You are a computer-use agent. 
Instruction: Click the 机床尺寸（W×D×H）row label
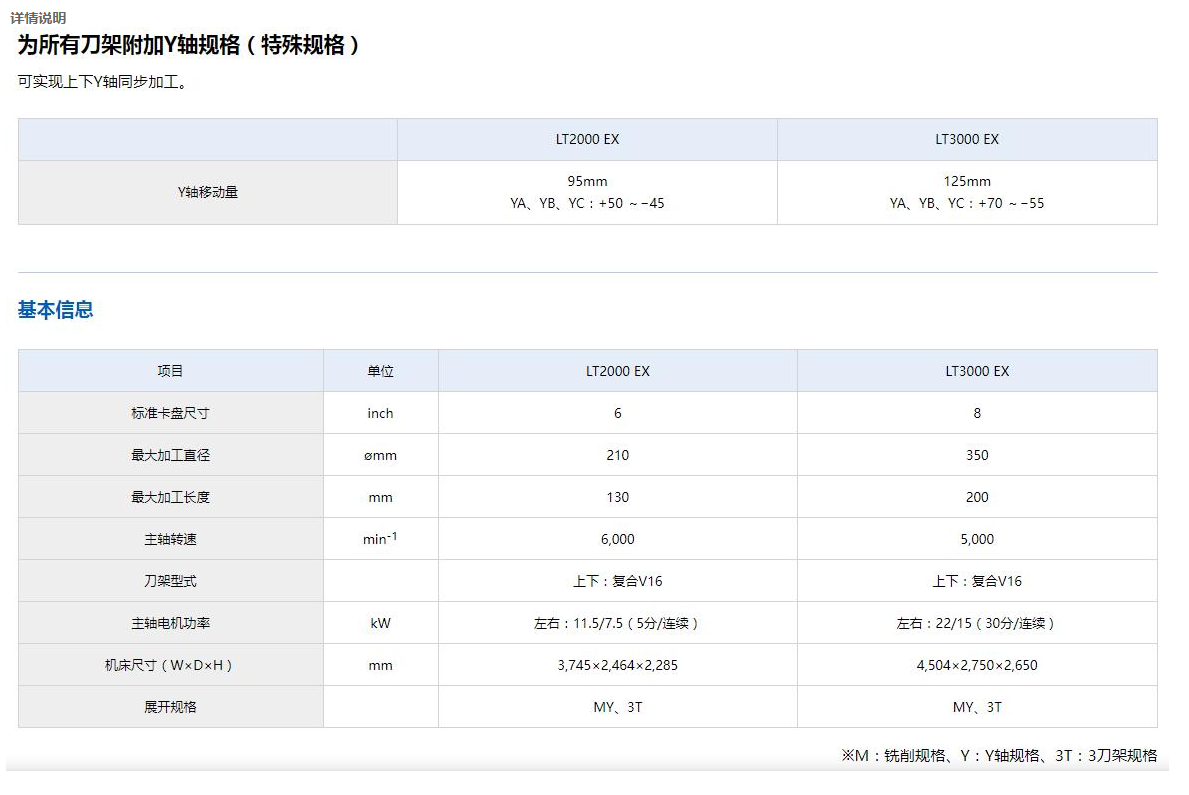pyautogui.click(x=170, y=665)
